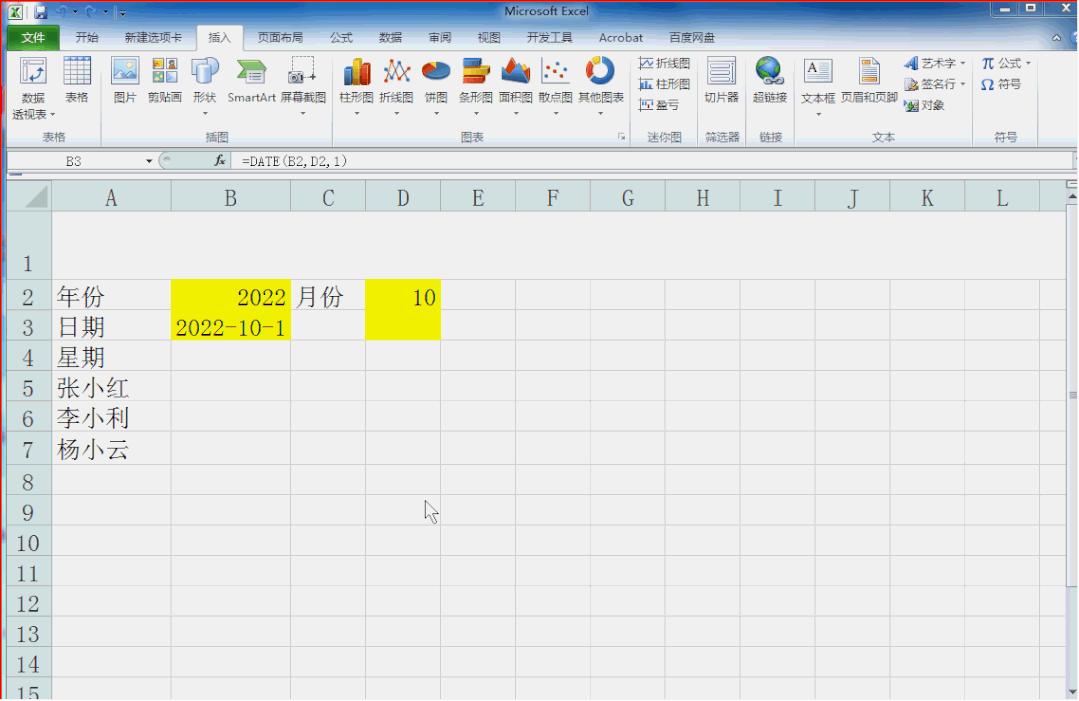This screenshot has width=1079, height=701.
Task: Open the Shapes (形状) gallery
Action: point(204,86)
